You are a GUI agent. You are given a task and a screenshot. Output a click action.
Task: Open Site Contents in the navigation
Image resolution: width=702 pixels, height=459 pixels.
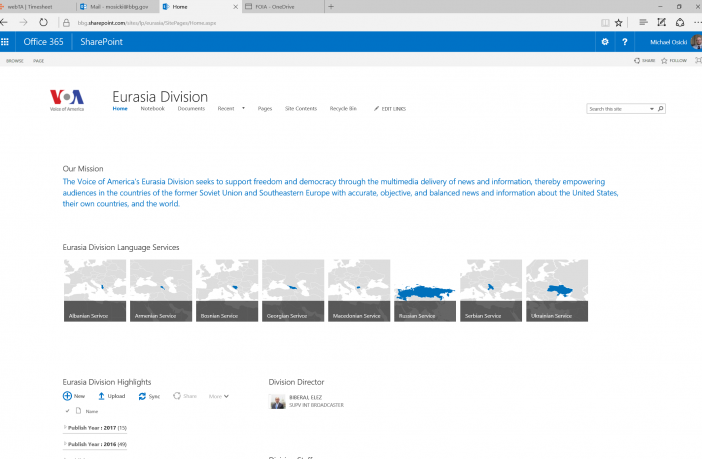[301, 108]
